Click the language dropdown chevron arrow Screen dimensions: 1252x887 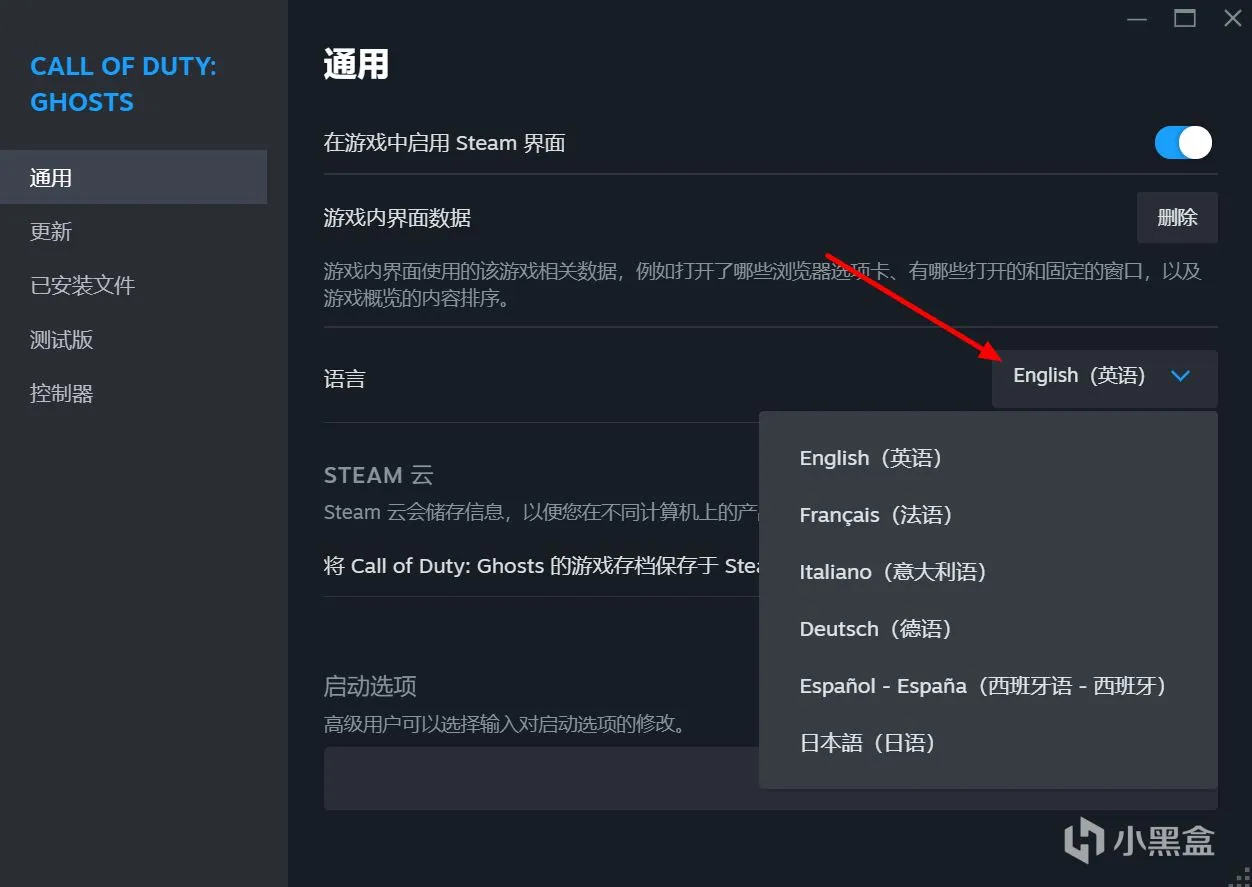pyautogui.click(x=1180, y=377)
